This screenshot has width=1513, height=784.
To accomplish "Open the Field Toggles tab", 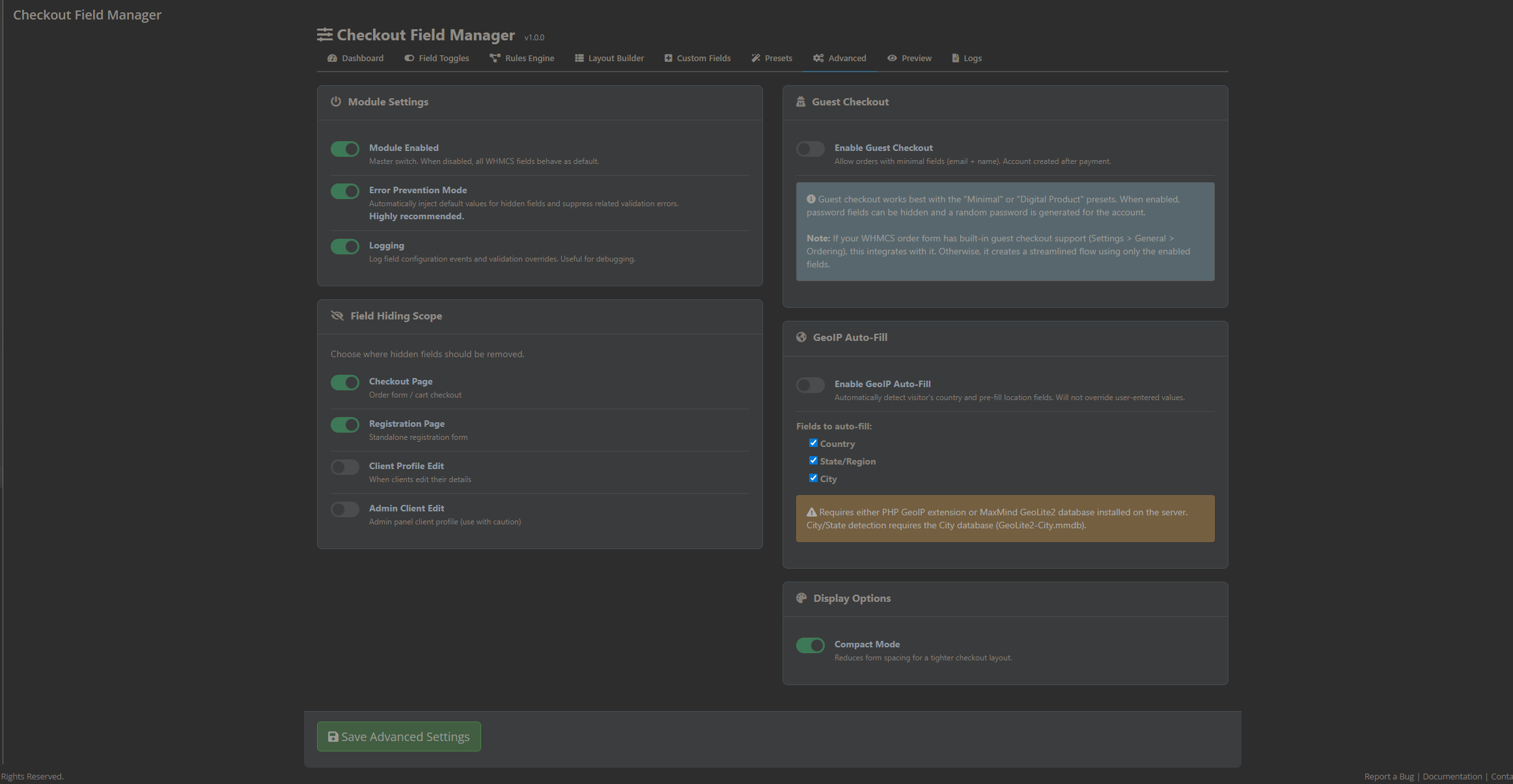I will click(x=443, y=59).
